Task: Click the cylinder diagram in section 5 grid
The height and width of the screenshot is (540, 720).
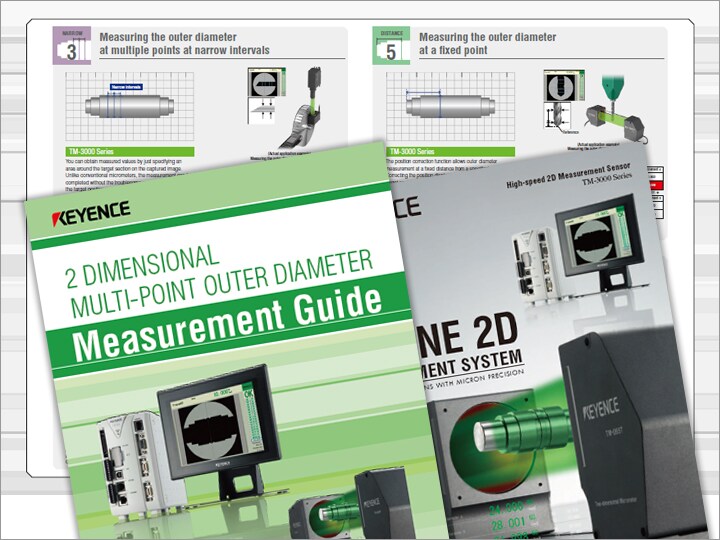Action: click(x=450, y=106)
